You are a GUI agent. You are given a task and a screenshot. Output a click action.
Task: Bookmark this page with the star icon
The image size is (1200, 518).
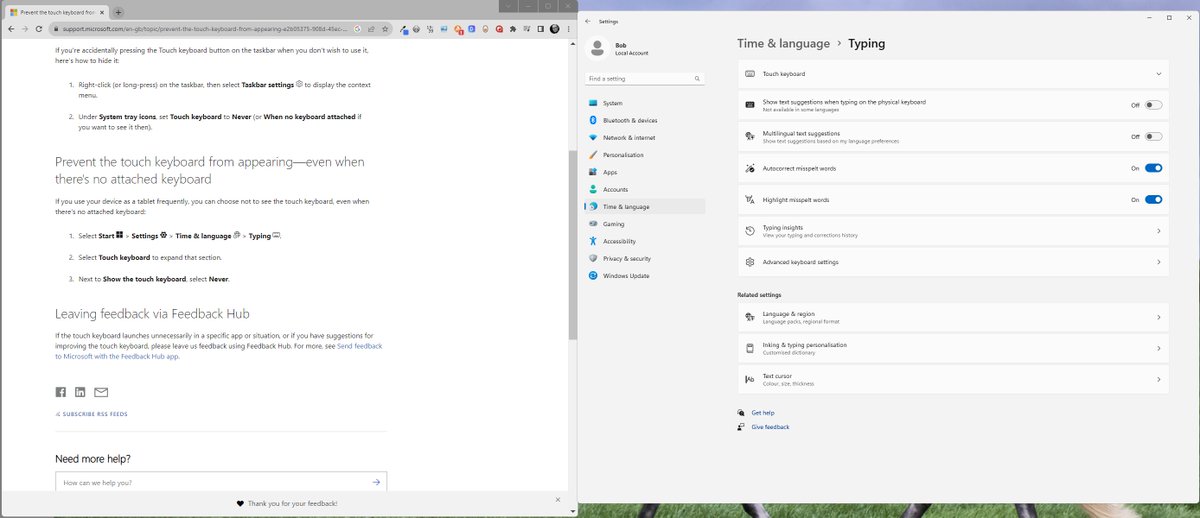[385, 29]
